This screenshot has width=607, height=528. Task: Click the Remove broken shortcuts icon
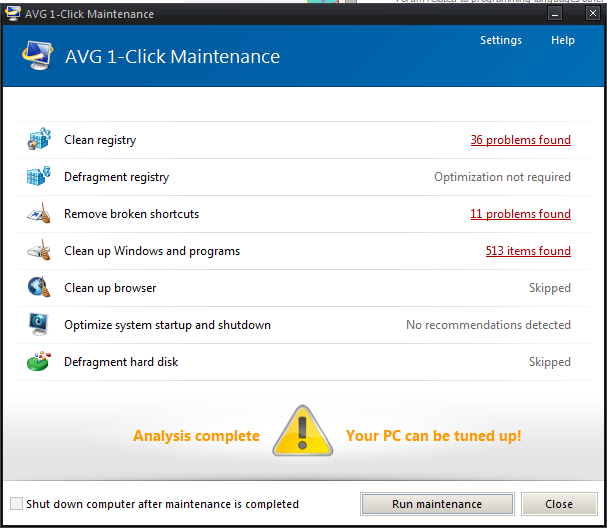point(39,213)
